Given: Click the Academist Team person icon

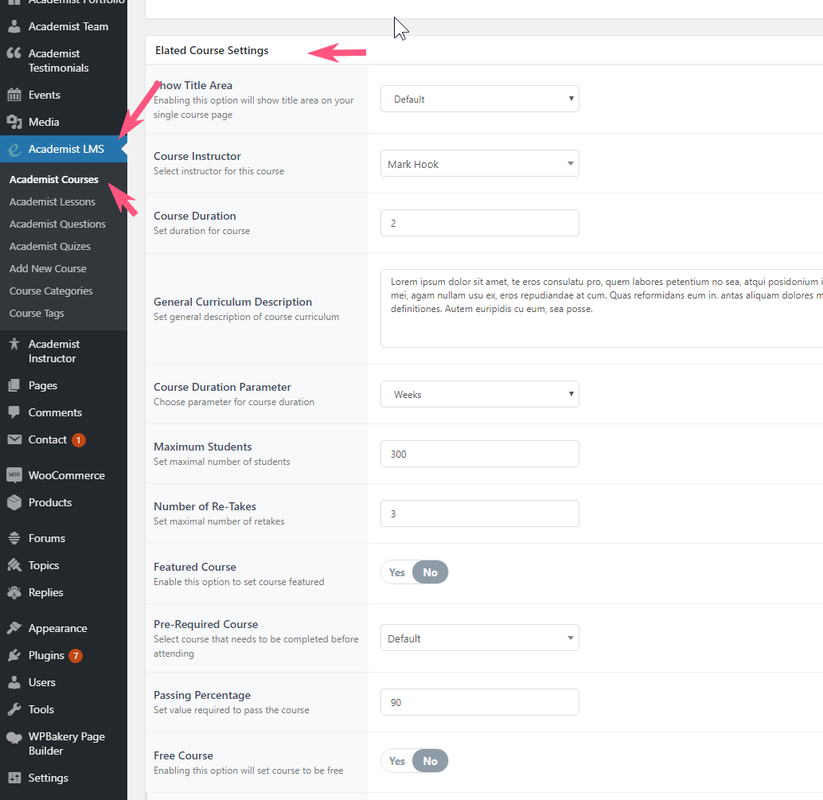Looking at the screenshot, I should coord(14,26).
